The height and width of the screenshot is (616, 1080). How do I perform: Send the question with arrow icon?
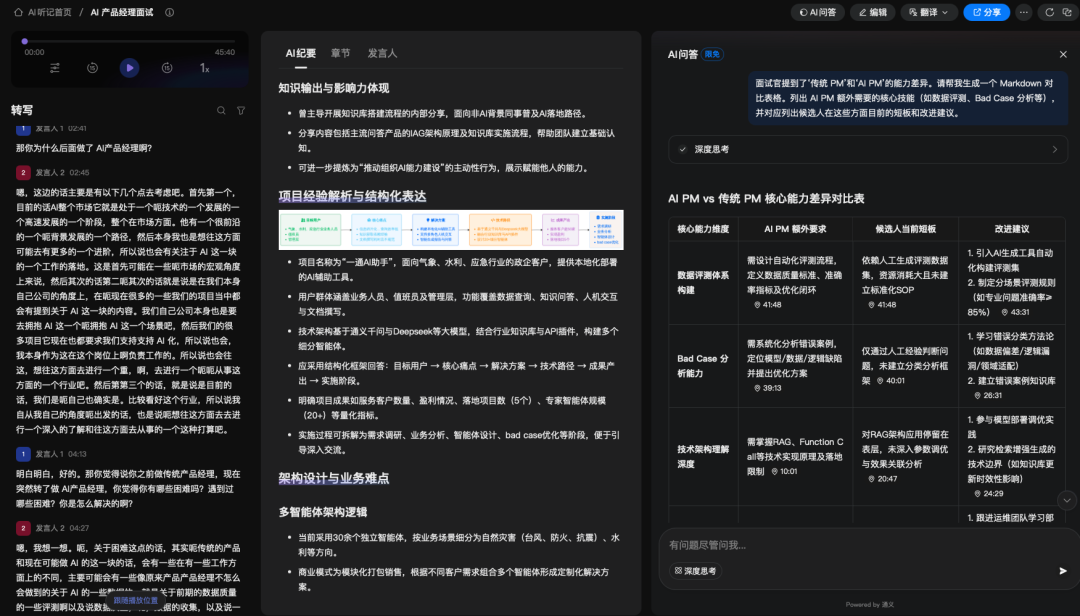pyautogui.click(x=1063, y=571)
